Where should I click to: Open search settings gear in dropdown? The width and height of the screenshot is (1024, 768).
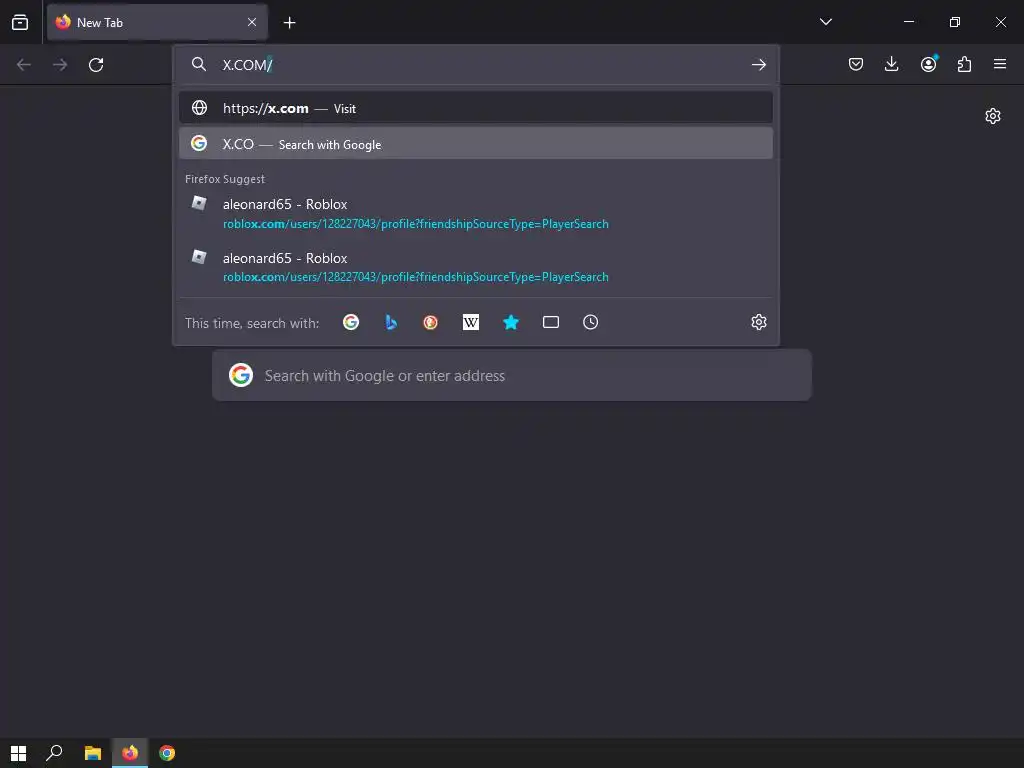point(758,322)
